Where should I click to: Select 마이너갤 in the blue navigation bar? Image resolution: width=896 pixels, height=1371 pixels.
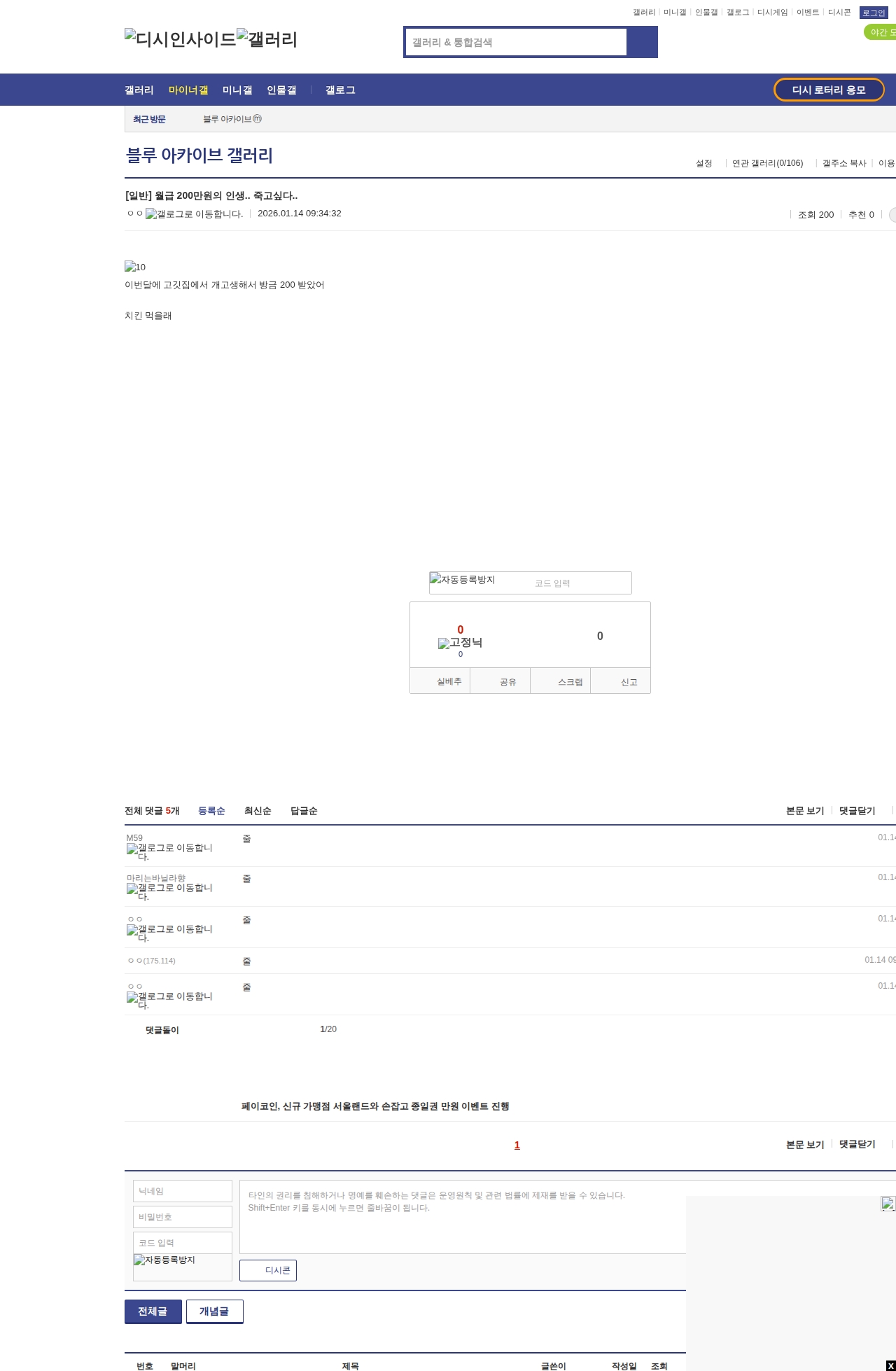(x=188, y=90)
